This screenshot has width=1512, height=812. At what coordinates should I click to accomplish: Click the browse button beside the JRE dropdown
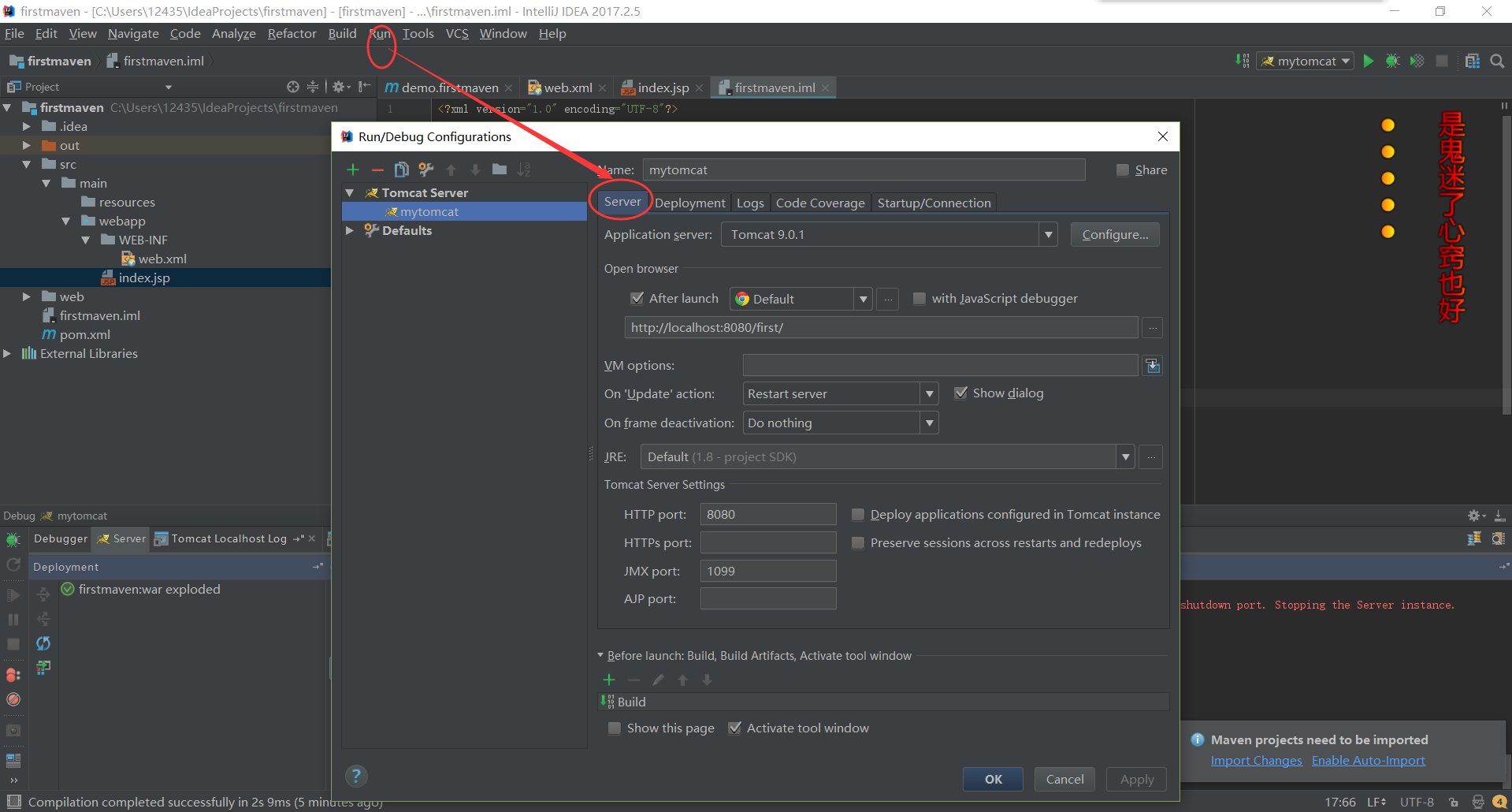(x=1151, y=457)
